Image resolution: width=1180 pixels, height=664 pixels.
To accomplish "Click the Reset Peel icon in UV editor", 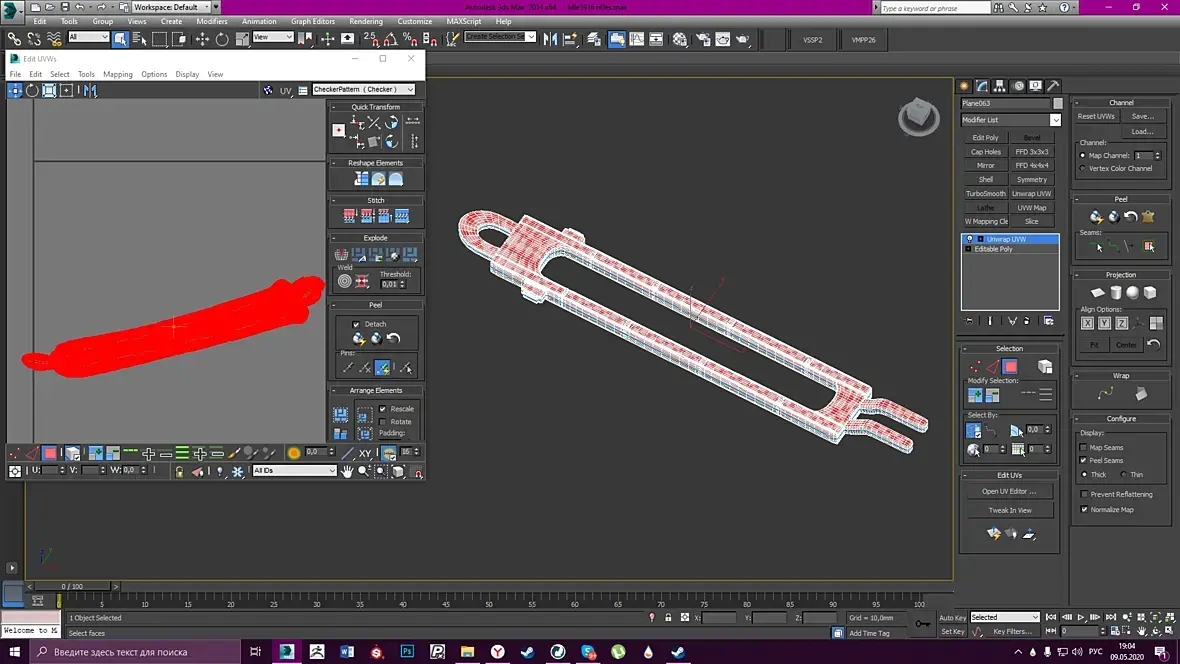I will (393, 339).
